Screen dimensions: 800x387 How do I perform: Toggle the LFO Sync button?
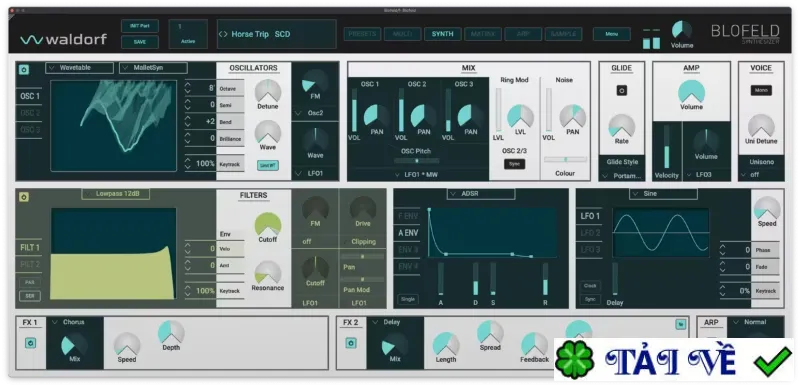point(590,299)
